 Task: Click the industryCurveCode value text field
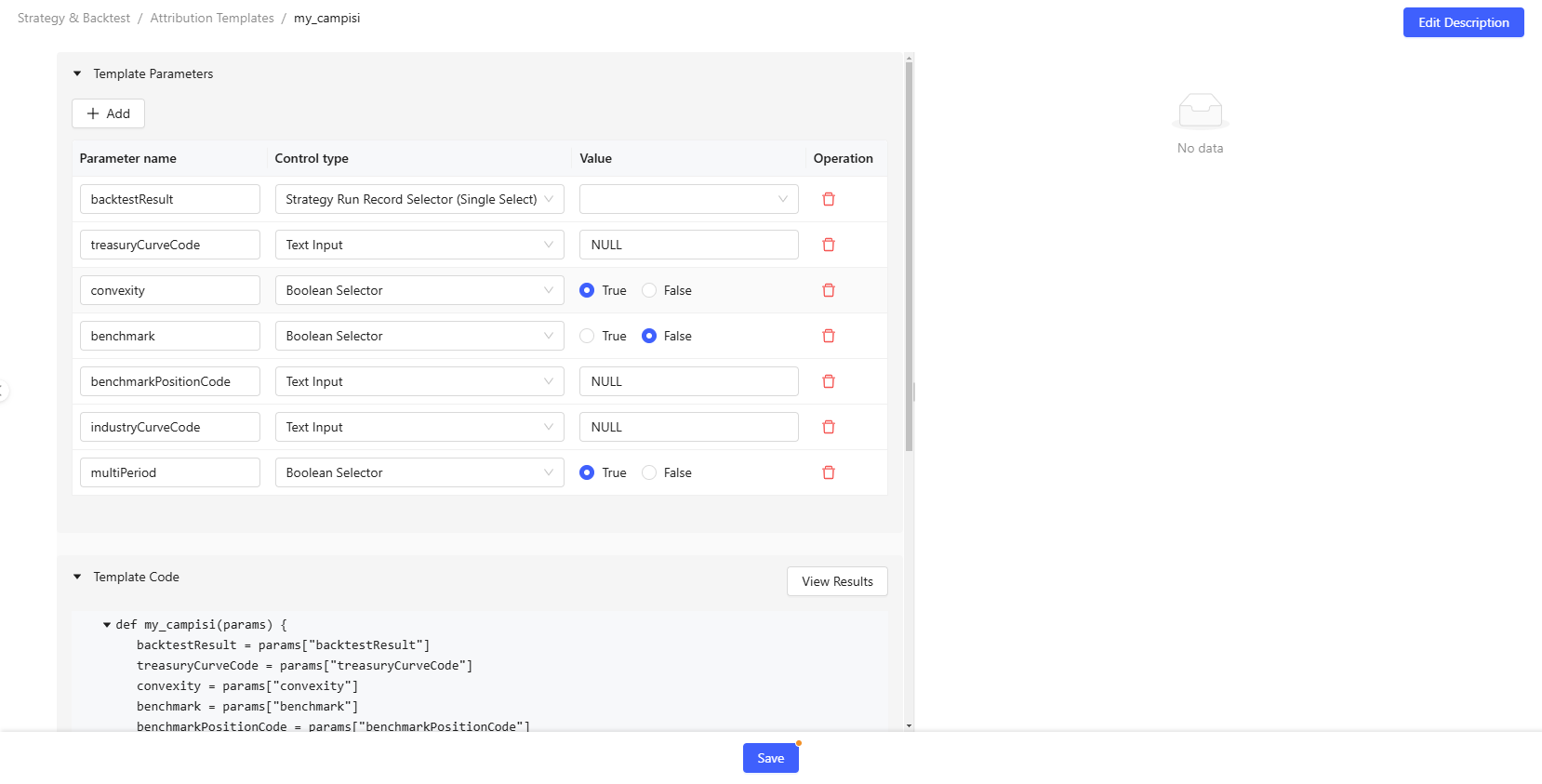click(x=688, y=427)
